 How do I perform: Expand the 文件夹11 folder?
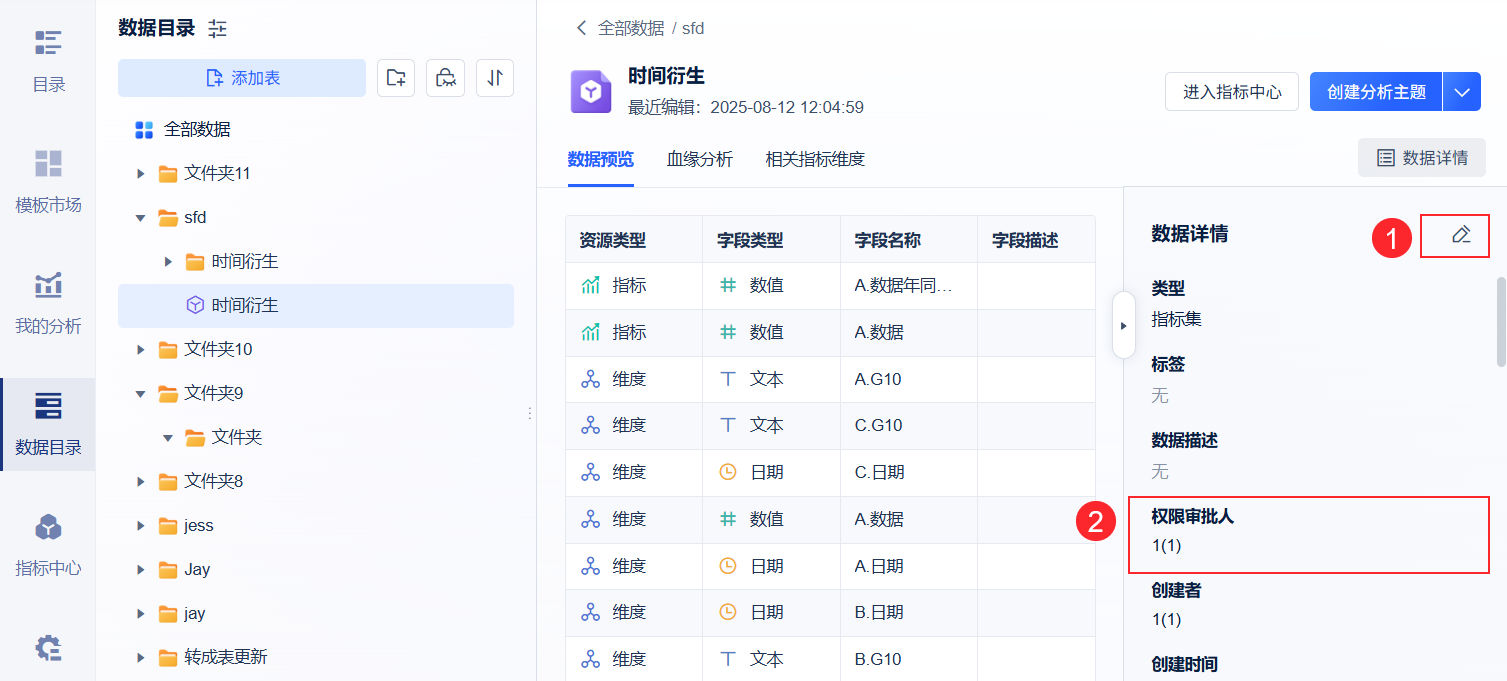[x=141, y=174]
